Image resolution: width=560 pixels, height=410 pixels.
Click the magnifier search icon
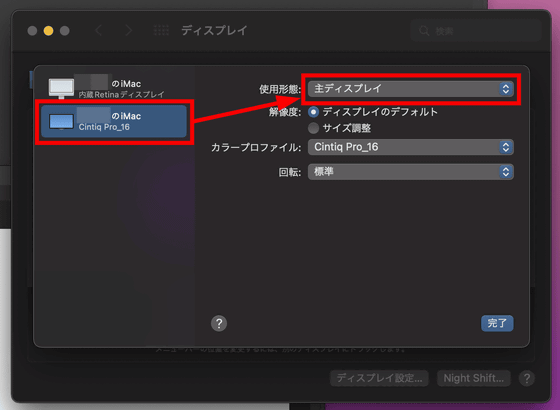point(424,31)
